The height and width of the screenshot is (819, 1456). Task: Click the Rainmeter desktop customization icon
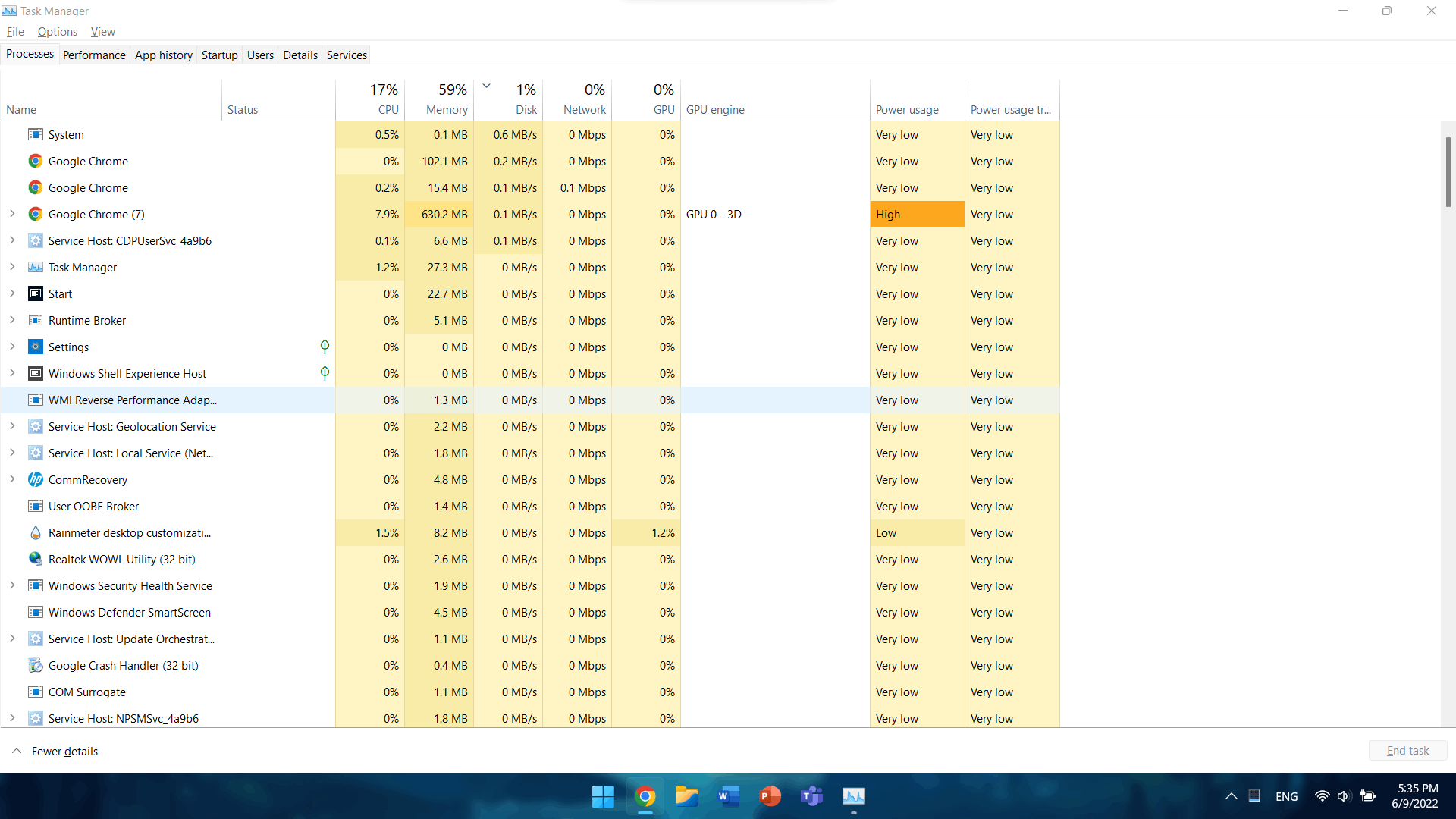[x=35, y=533]
